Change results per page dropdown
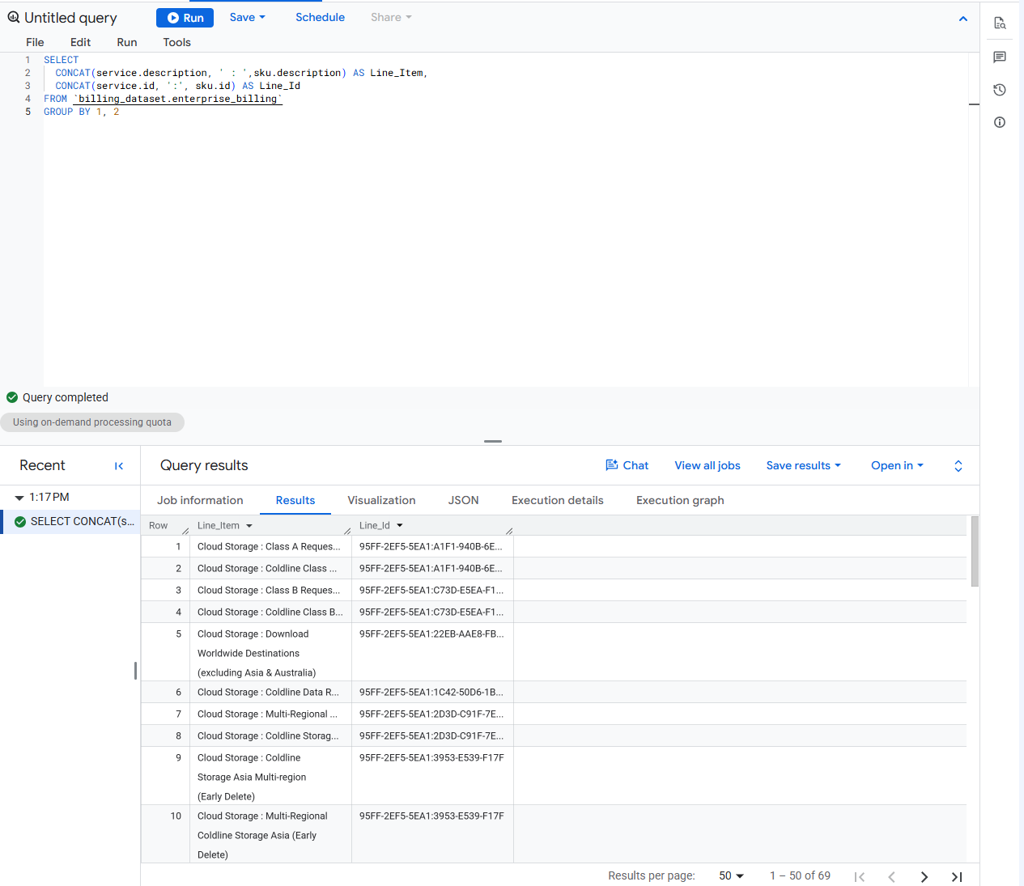 tap(731, 876)
